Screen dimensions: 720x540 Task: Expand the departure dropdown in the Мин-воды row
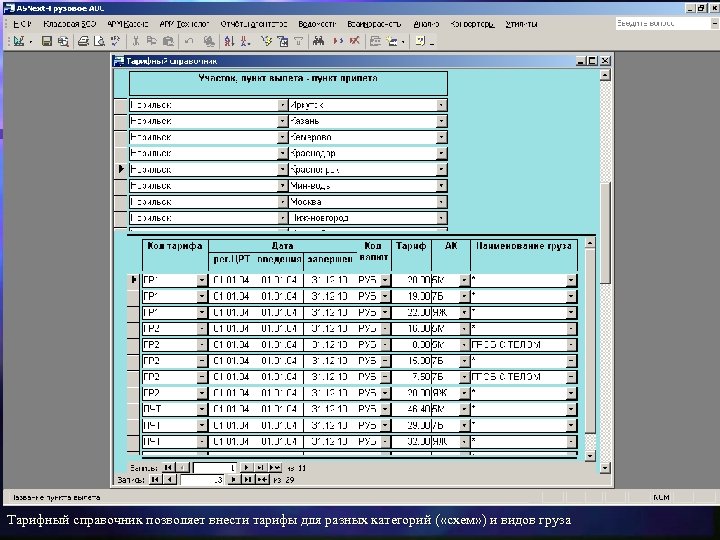tap(283, 186)
